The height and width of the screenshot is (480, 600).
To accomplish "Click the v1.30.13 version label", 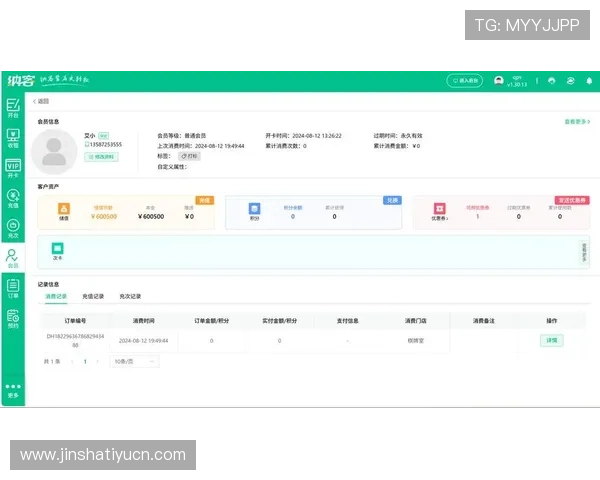I will pos(517,85).
